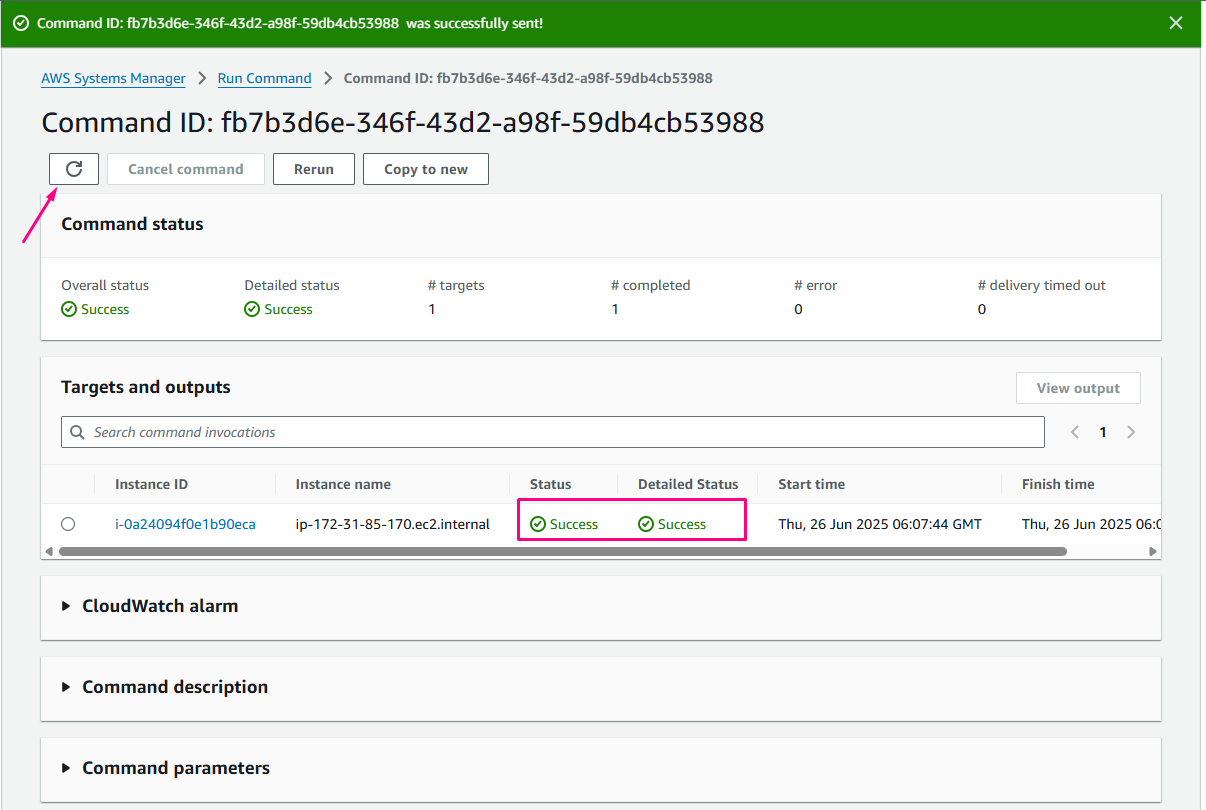Focus the Search command invocations field

pyautogui.click(x=560, y=432)
